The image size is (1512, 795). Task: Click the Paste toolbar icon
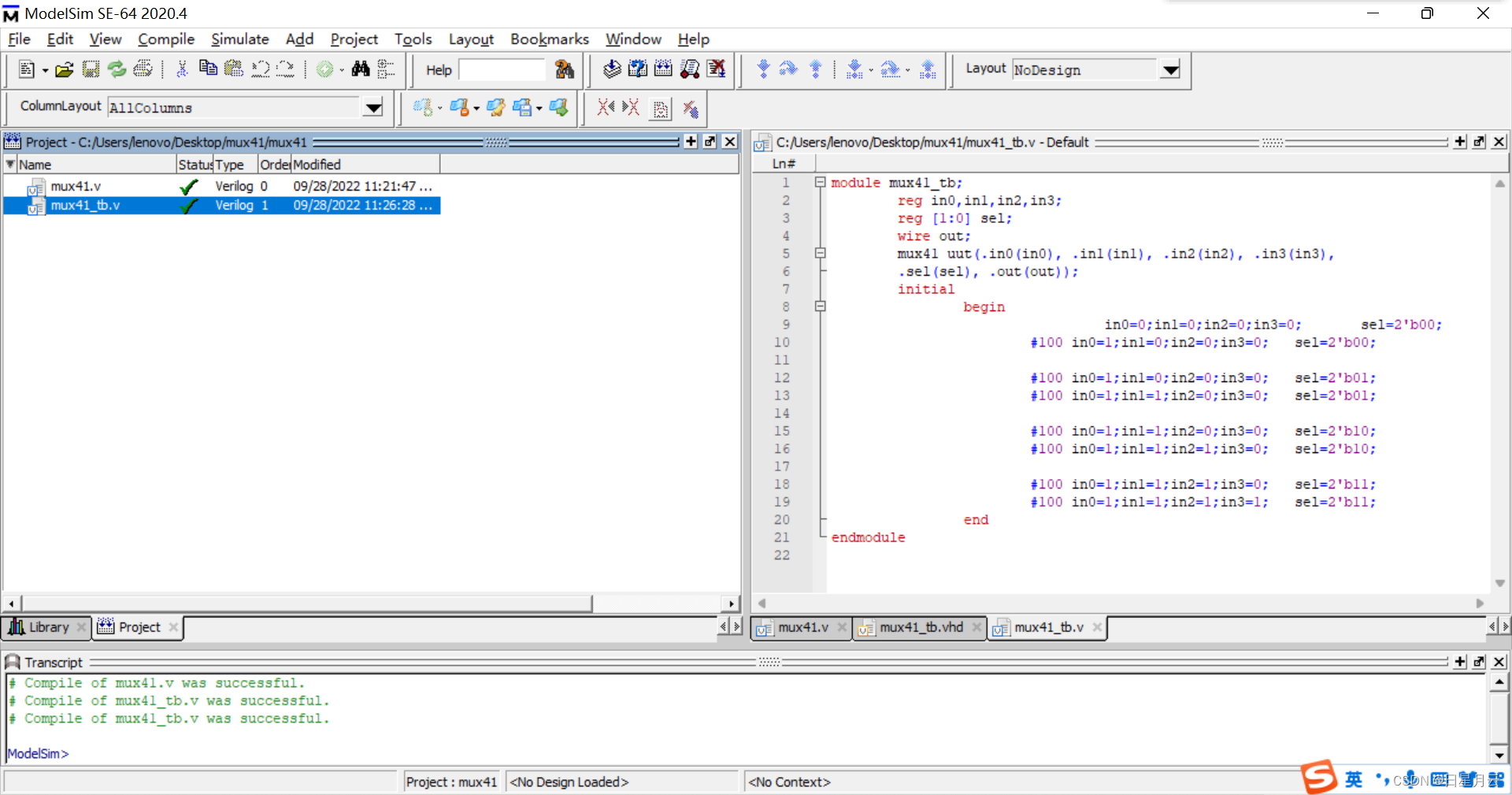(x=234, y=69)
